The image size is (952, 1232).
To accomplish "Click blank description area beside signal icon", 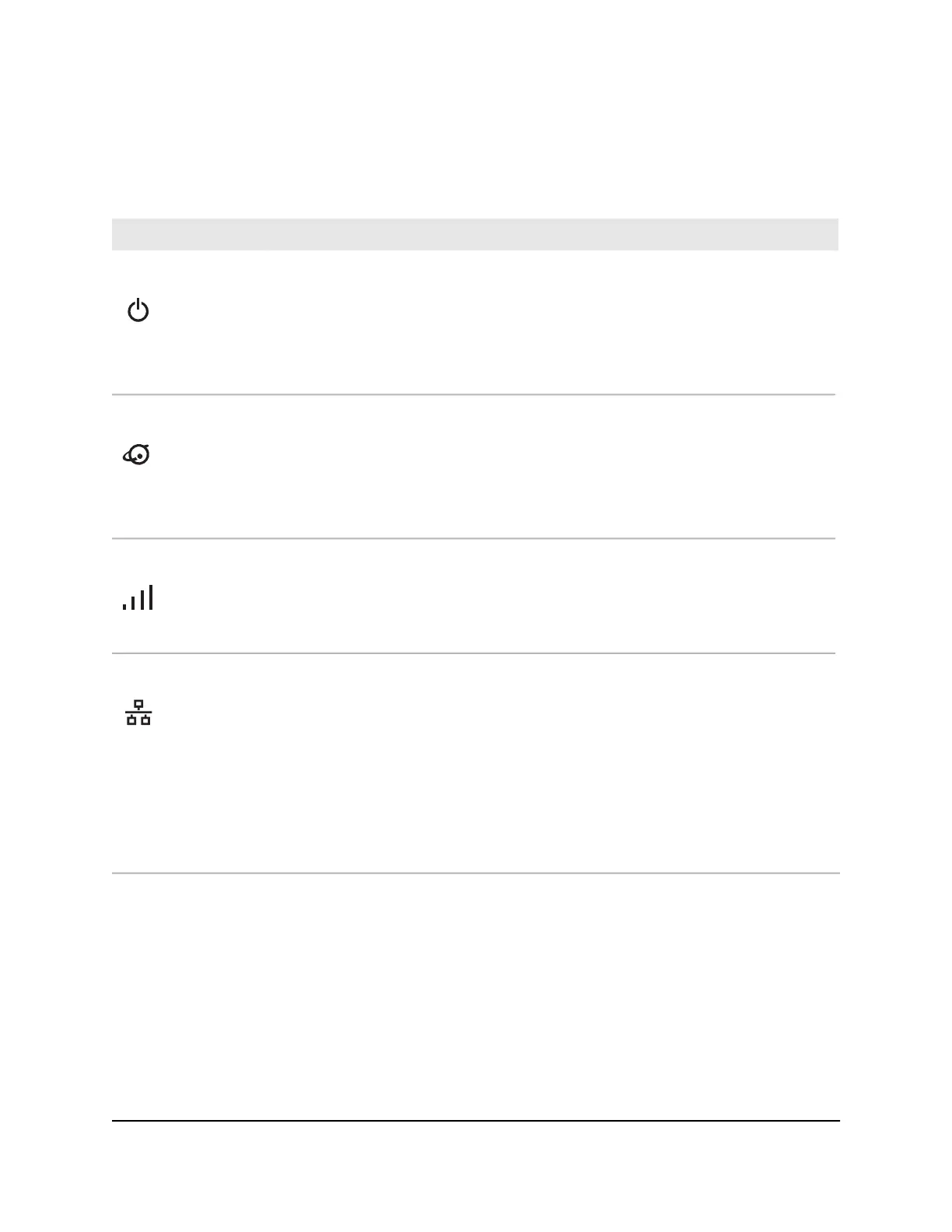I will 498,596.
